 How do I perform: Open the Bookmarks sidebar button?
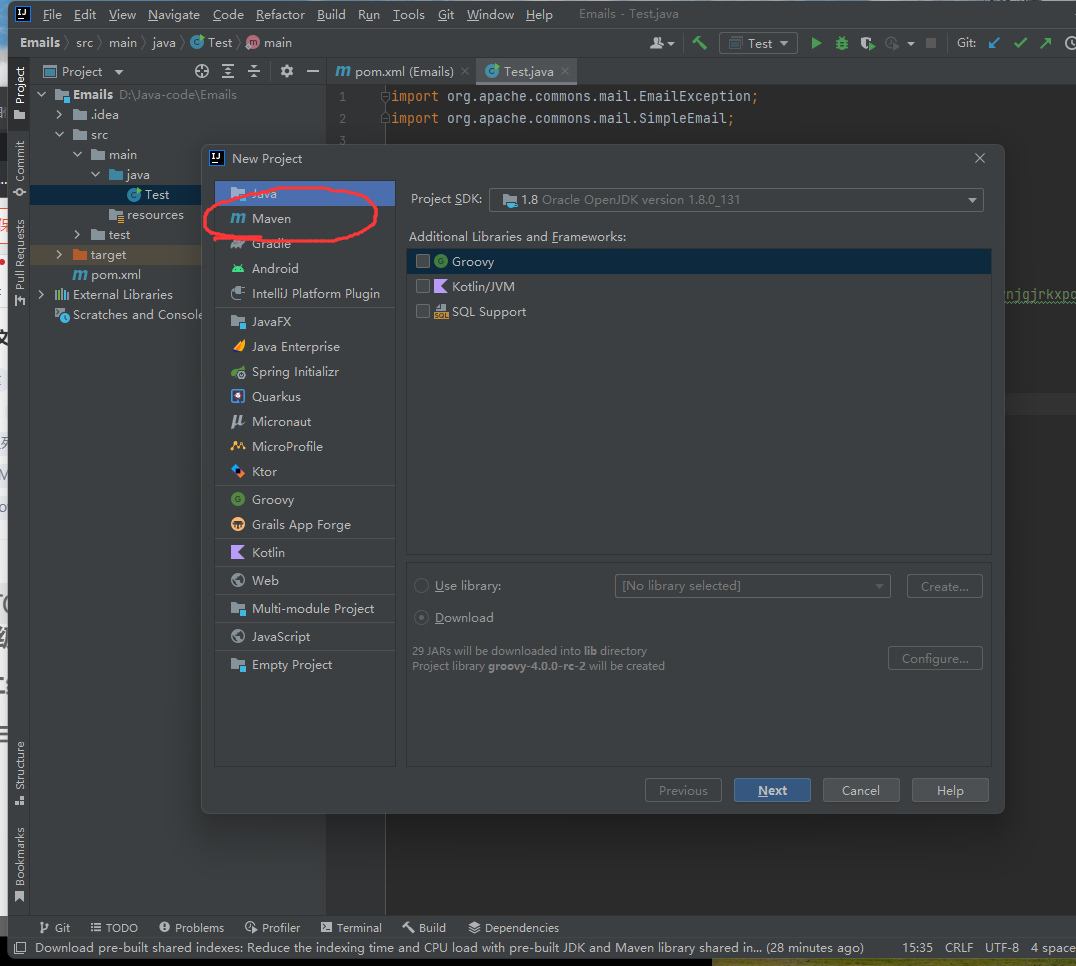tap(19, 864)
